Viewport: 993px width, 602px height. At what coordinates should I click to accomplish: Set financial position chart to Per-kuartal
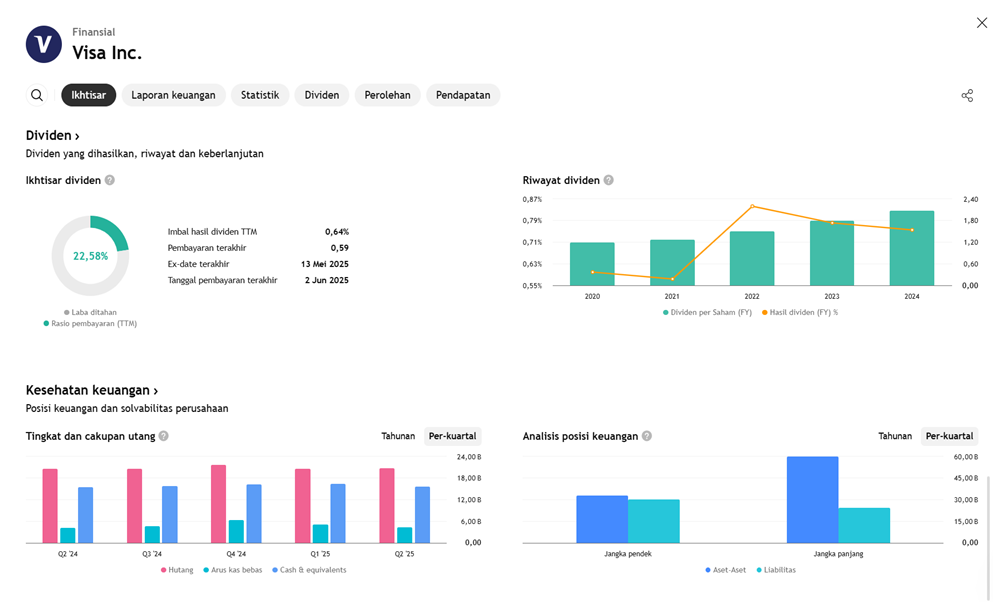click(949, 436)
